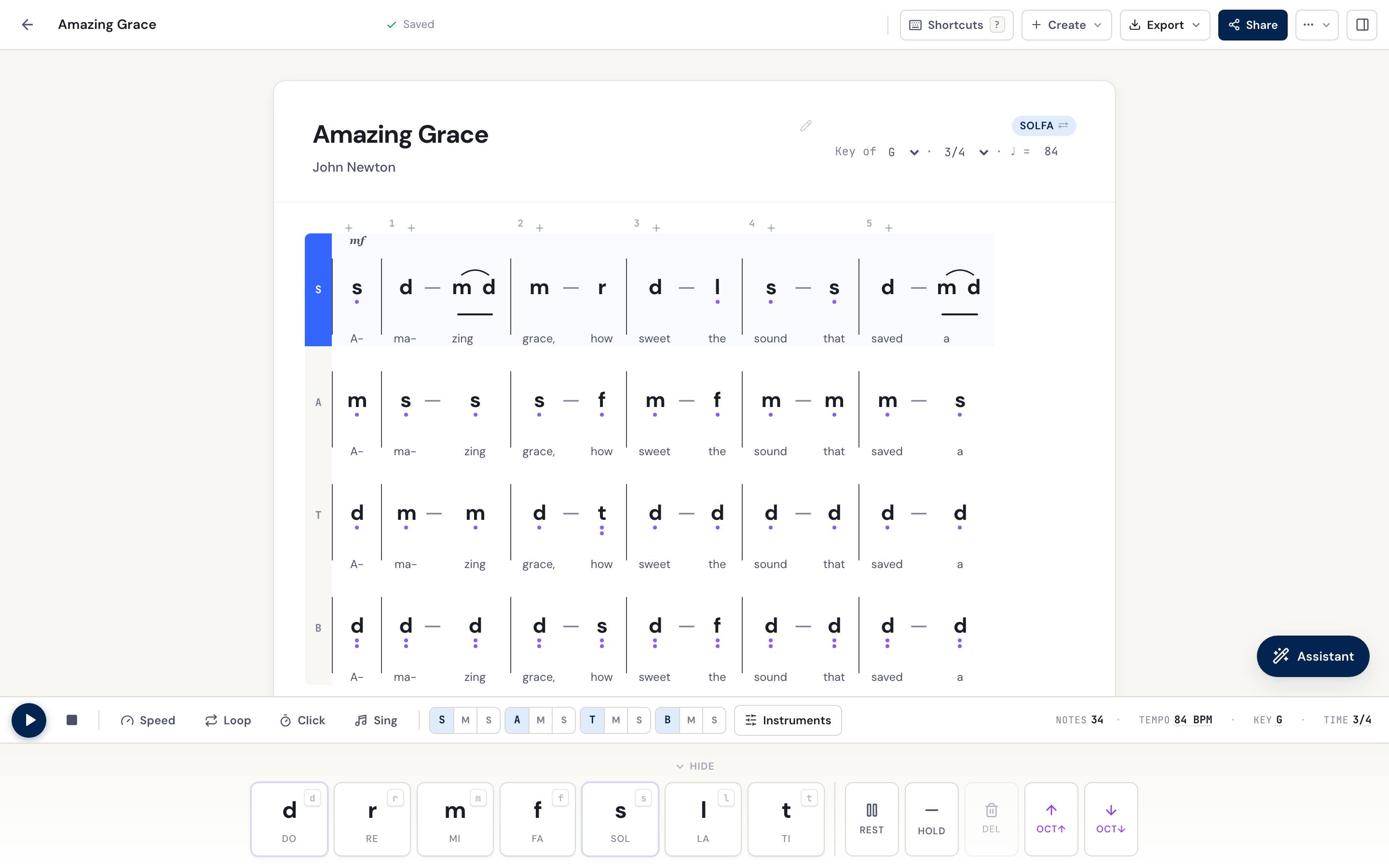Start playback with the play button

[29, 720]
